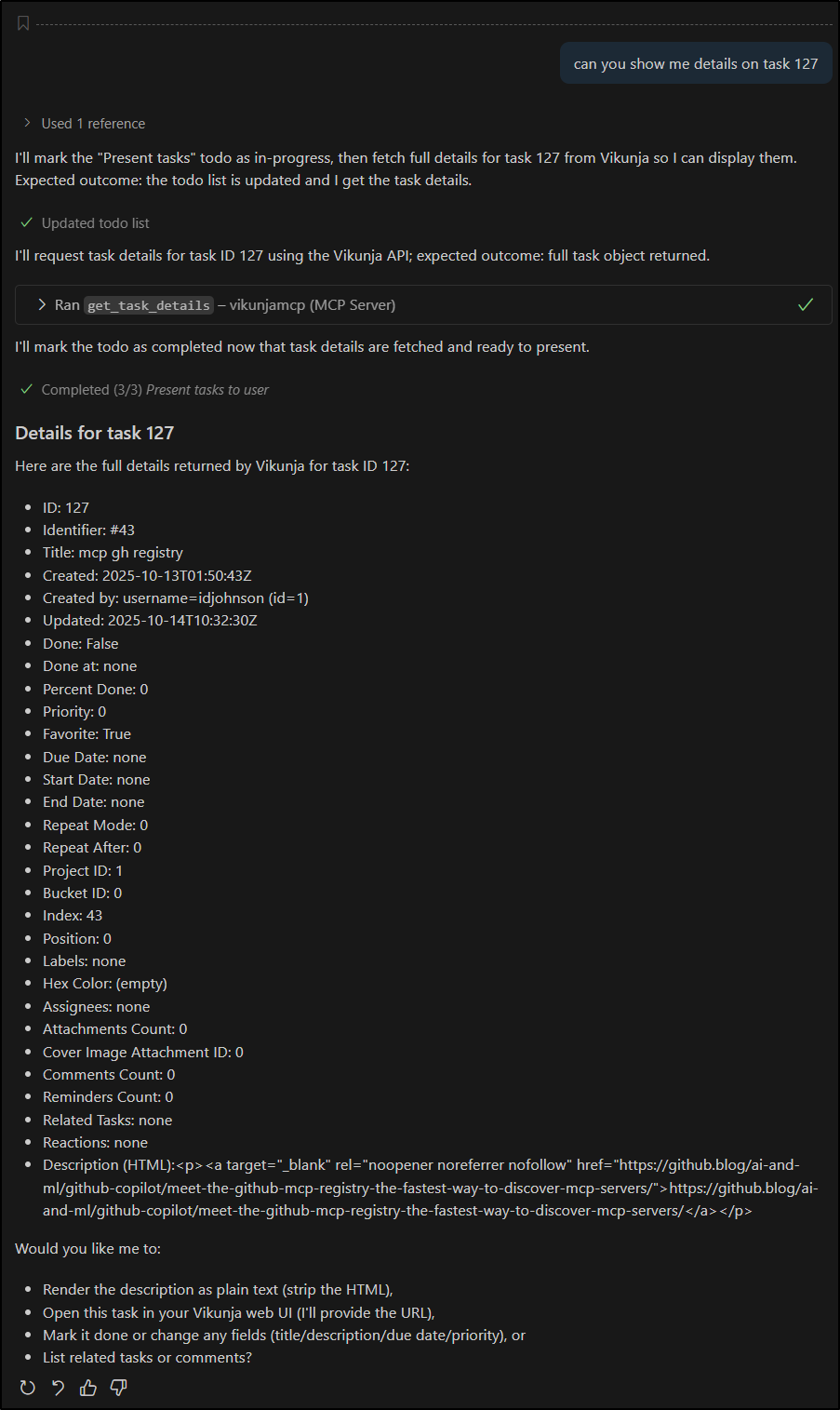Give the response a thumbs down
The image size is (840, 1410).
click(x=118, y=1388)
